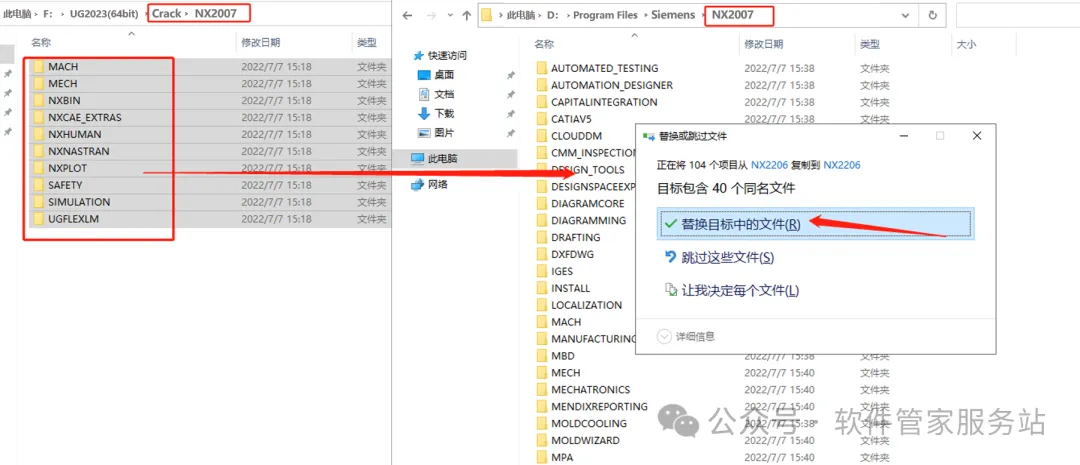Viewport: 1080px width, 465px height.
Task: Sort left window by Type (类型) column
Action: pyautogui.click(x=367, y=43)
